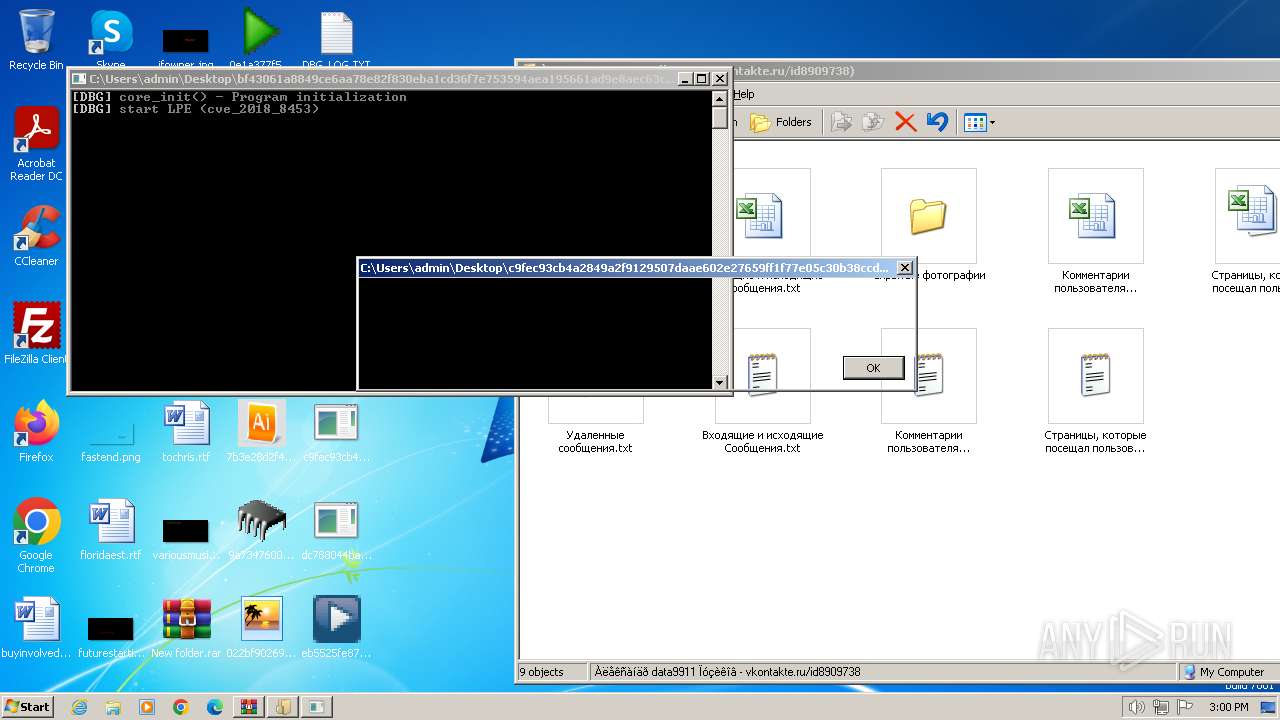Open the Skype desktop shortcut
The width and height of the screenshot is (1280, 720).
pyautogui.click(x=110, y=39)
